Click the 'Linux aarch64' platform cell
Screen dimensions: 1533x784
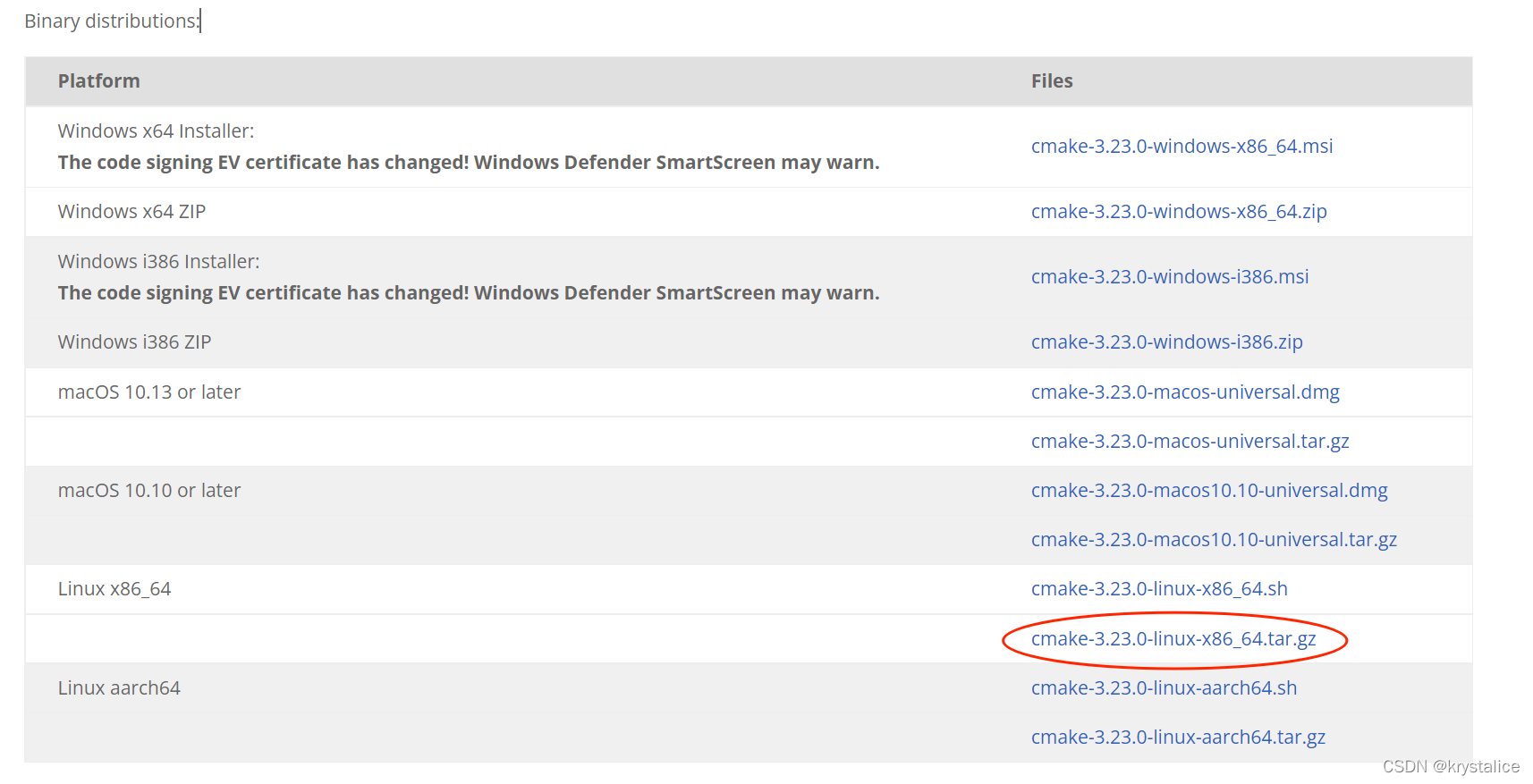click(119, 688)
